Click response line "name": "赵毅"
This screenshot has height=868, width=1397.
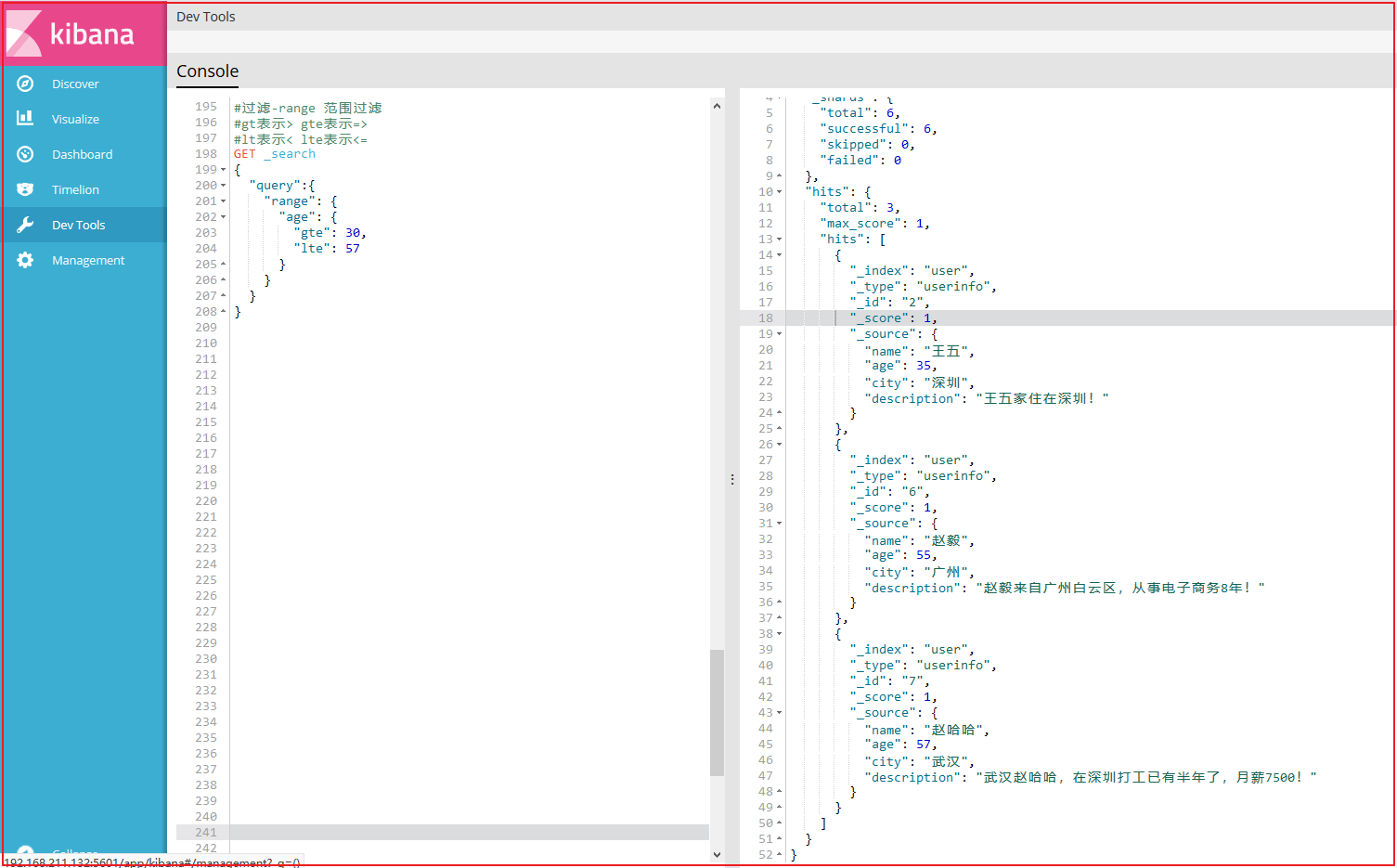[920, 540]
